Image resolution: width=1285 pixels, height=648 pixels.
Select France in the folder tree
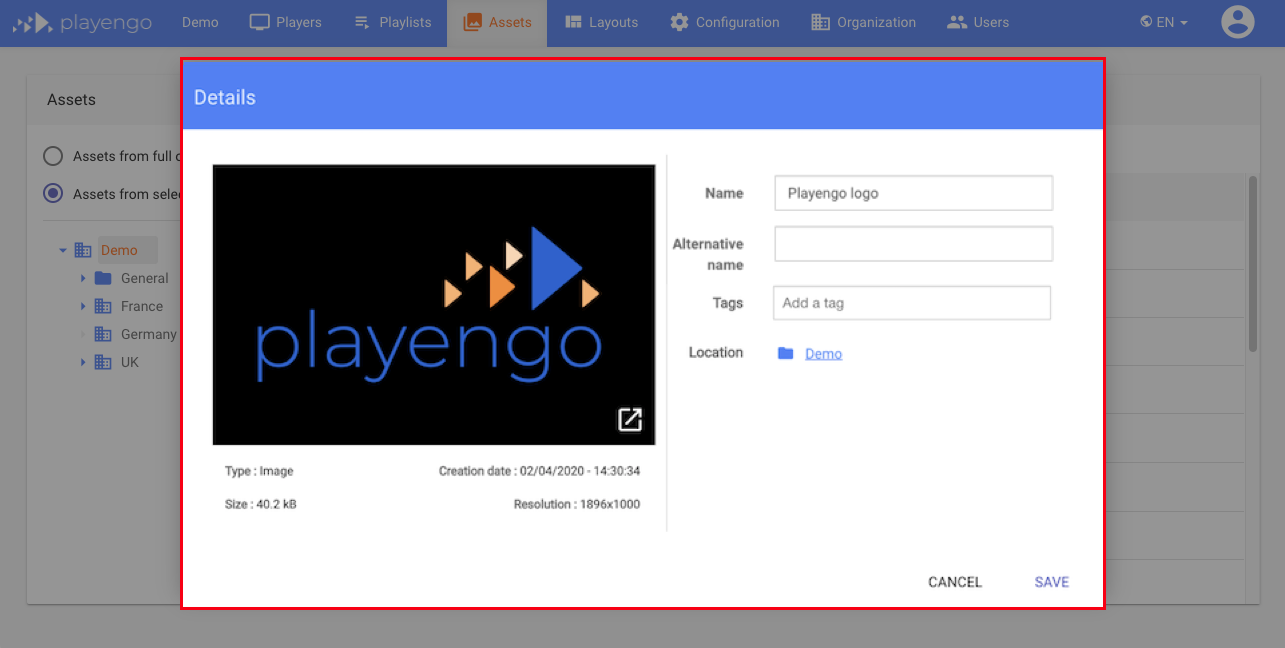tap(142, 306)
